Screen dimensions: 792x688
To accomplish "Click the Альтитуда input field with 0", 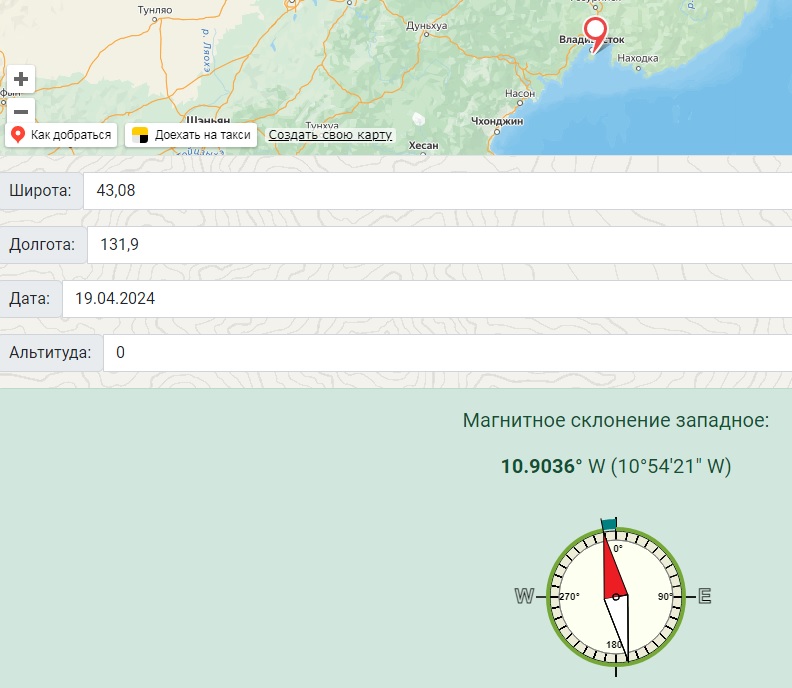I will click(448, 353).
